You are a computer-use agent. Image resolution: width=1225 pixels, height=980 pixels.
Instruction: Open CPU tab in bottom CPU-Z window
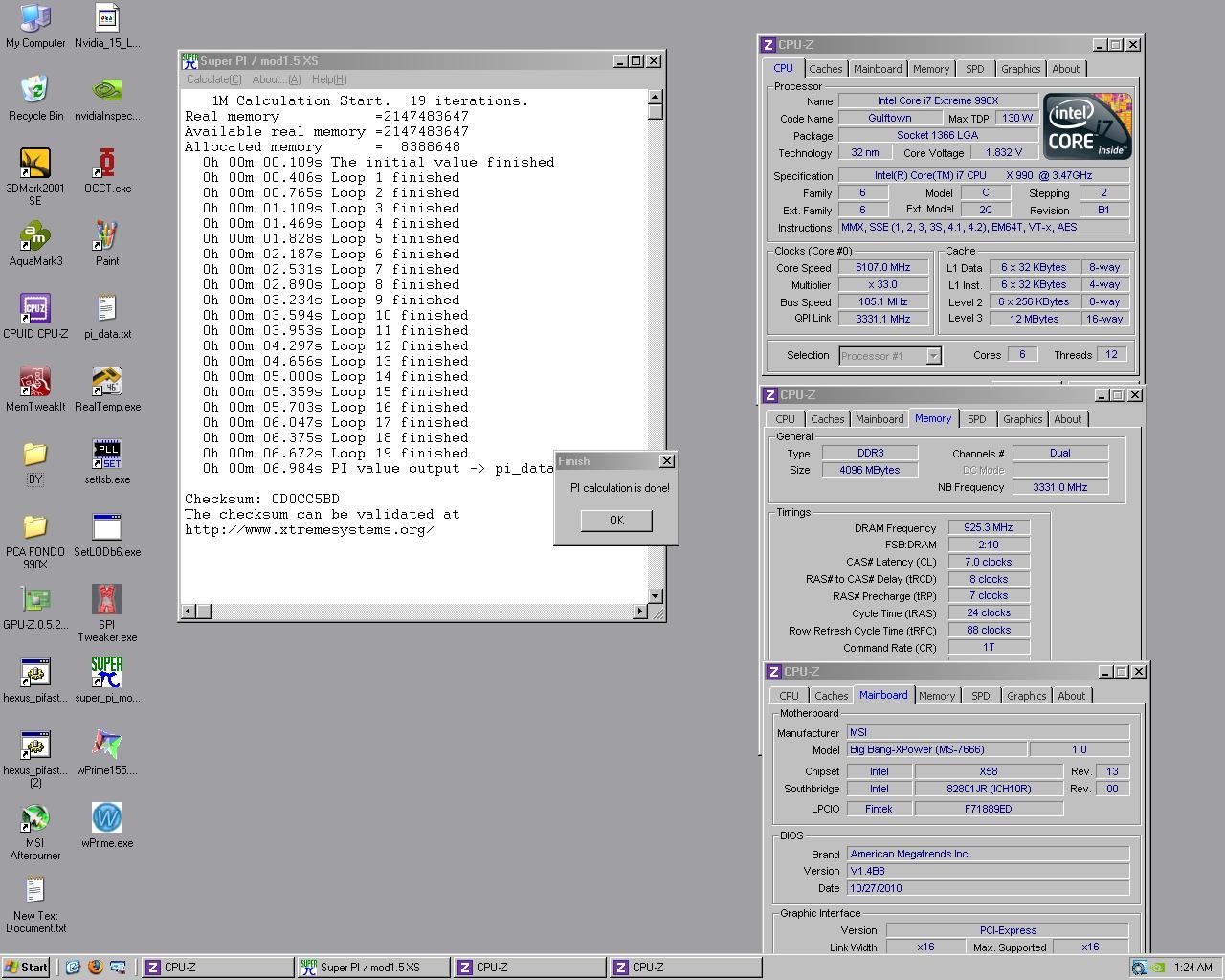[789, 696]
